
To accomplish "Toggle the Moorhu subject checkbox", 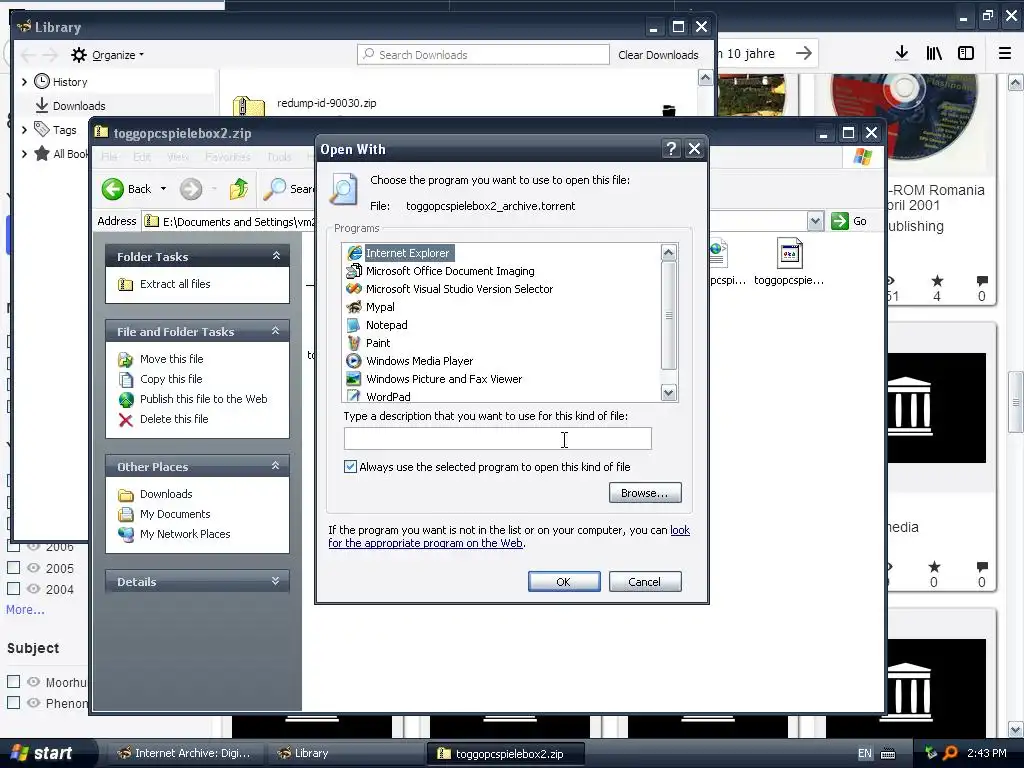I will pyautogui.click(x=13, y=681).
